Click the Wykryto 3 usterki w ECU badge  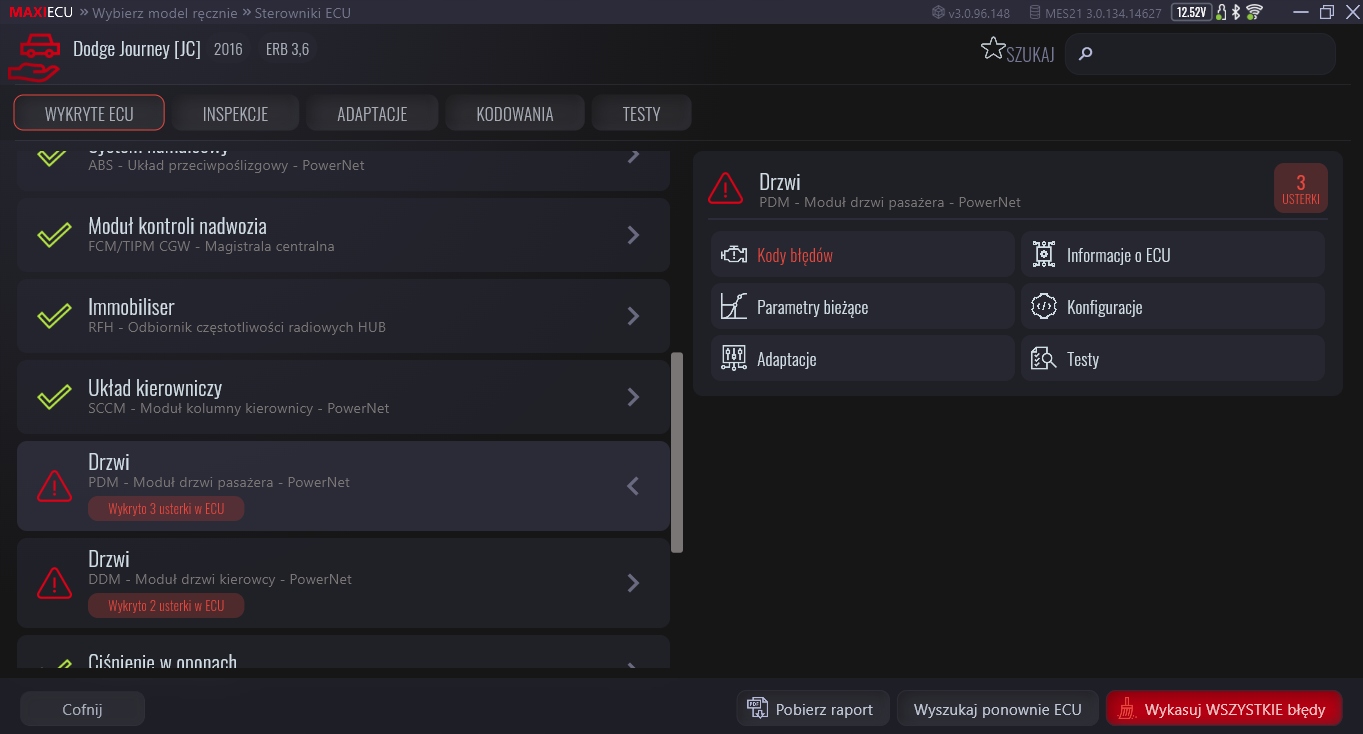point(166,509)
